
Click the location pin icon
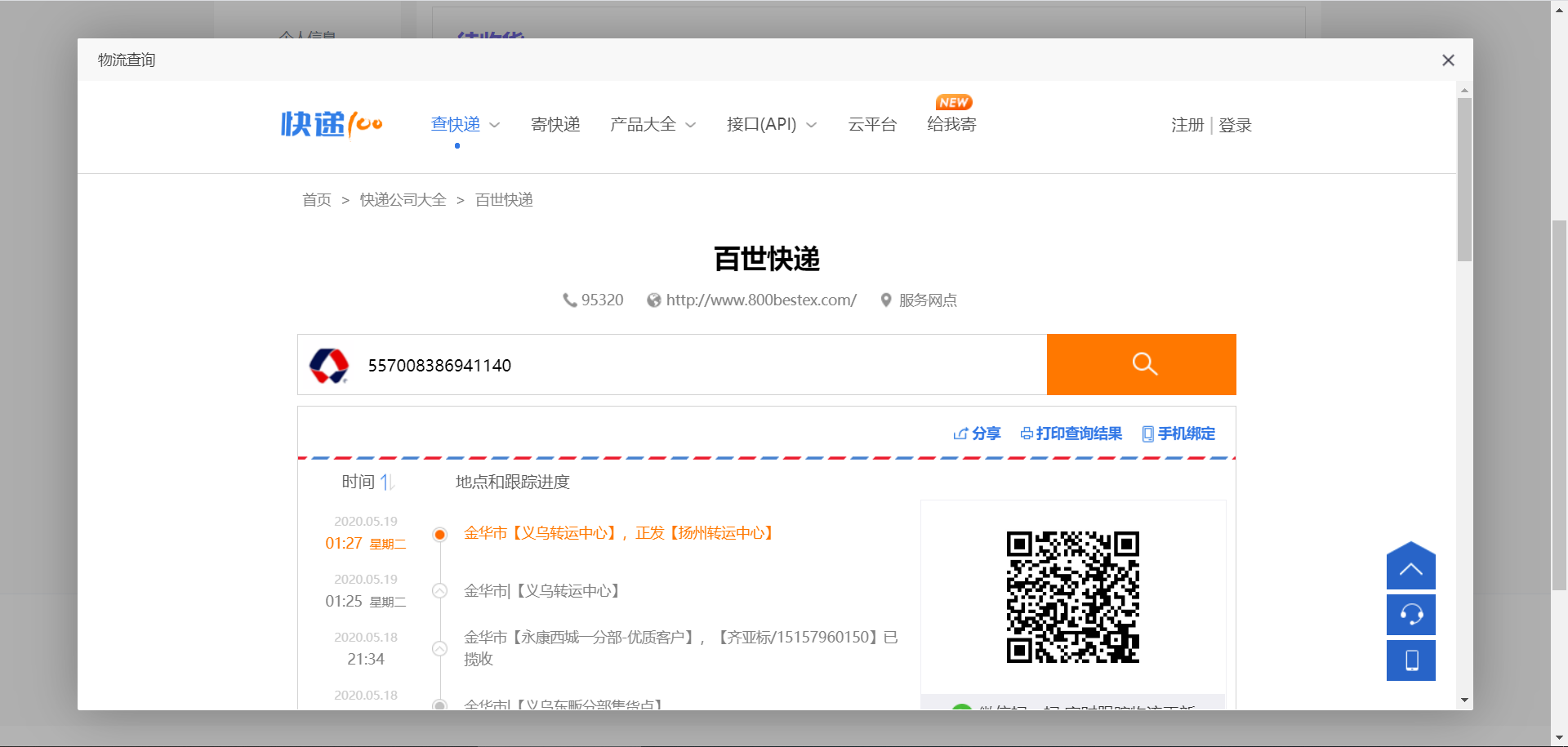pos(886,300)
